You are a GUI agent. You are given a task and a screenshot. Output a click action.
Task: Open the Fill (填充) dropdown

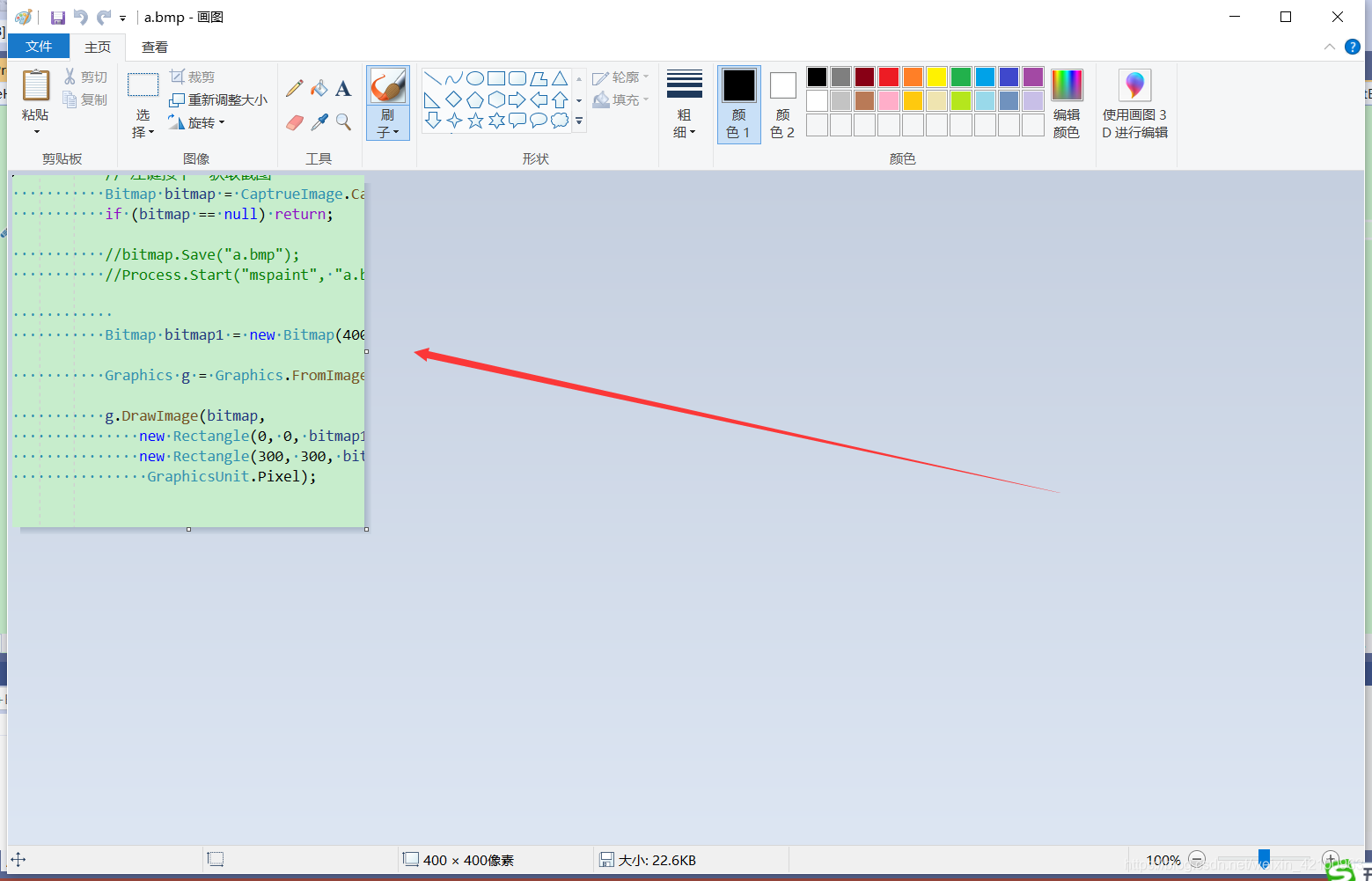tap(621, 100)
